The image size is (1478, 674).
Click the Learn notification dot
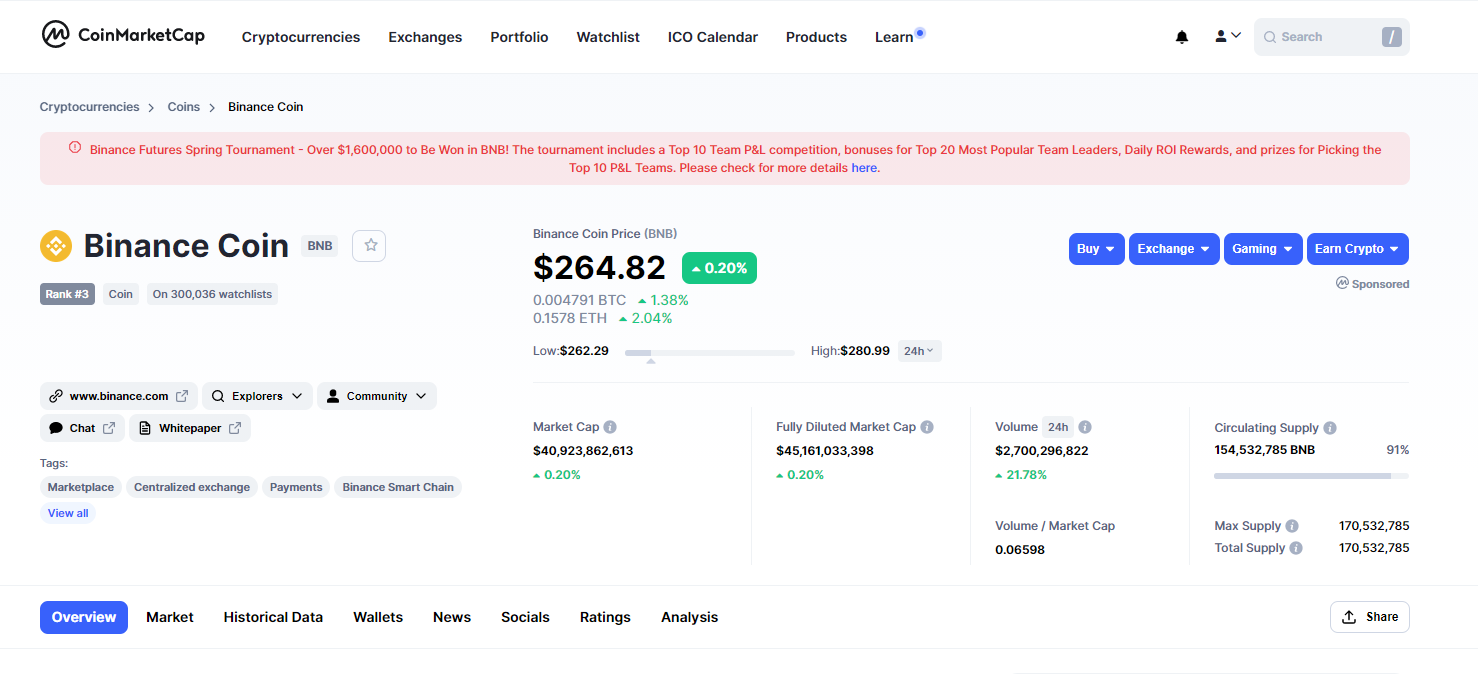pos(920,32)
